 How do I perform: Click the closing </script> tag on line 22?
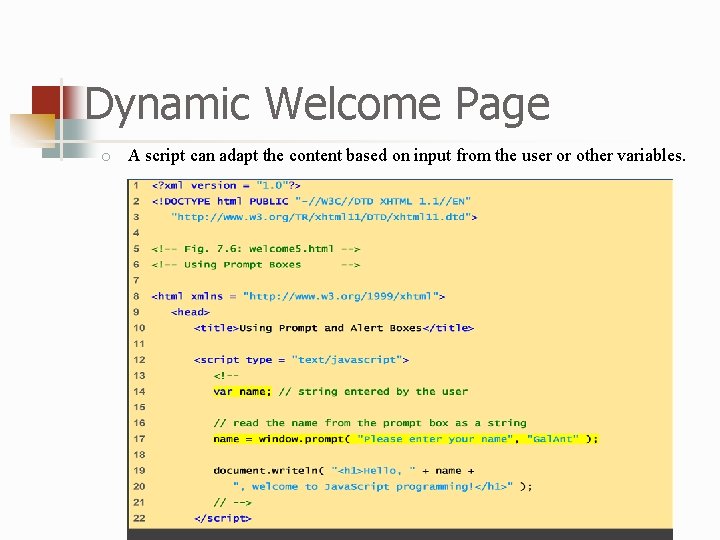coord(223,518)
